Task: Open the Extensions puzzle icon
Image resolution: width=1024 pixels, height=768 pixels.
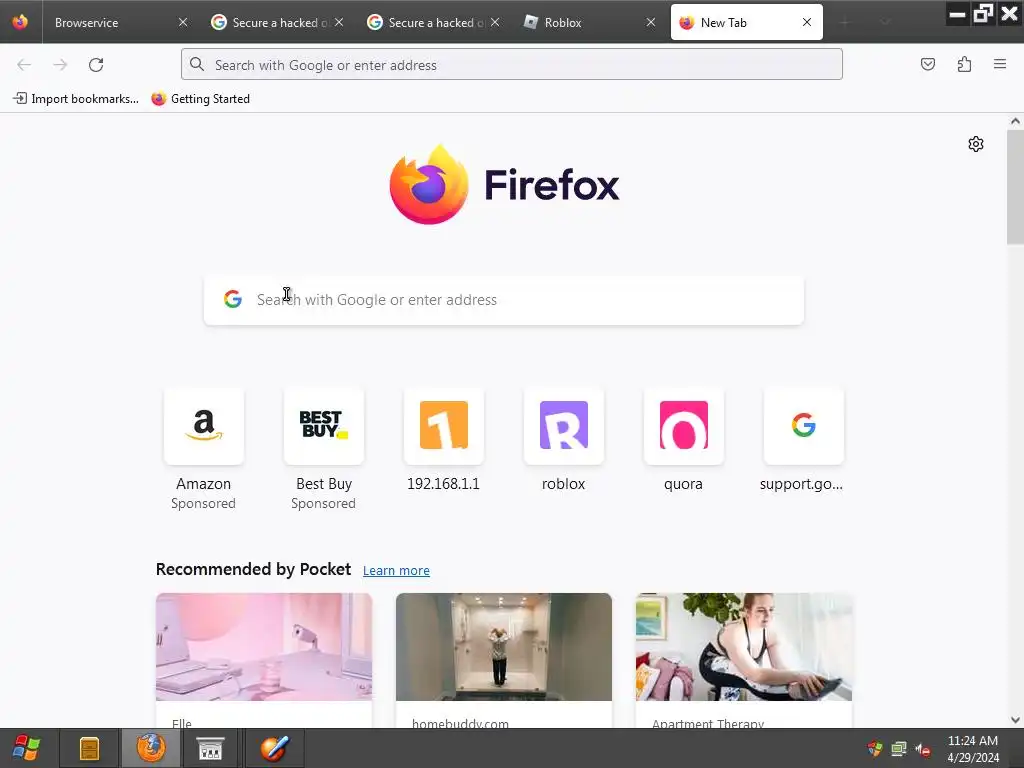Action: [x=964, y=64]
